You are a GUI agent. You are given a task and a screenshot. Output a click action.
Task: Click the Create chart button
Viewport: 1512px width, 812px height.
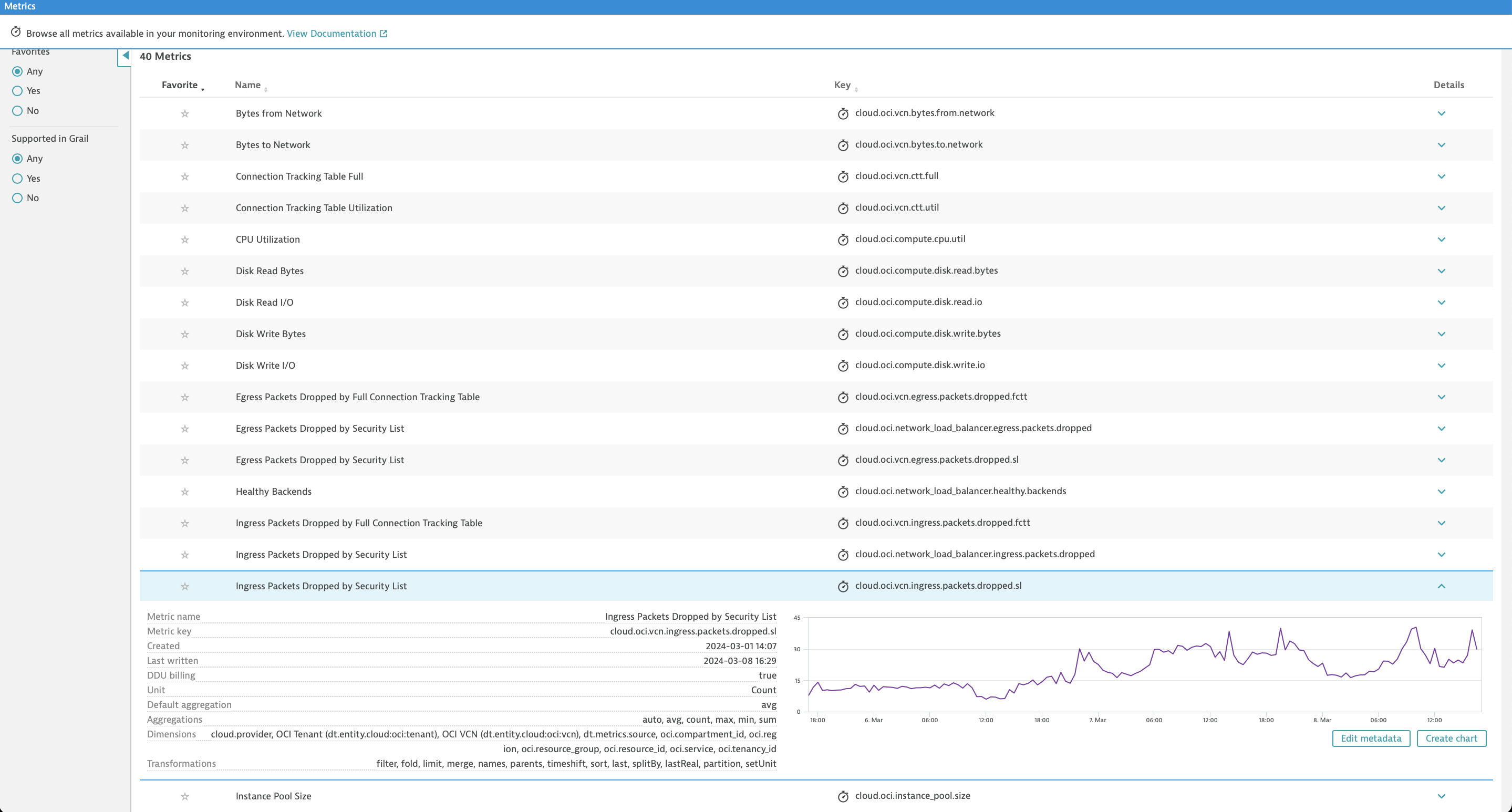[x=1451, y=738]
